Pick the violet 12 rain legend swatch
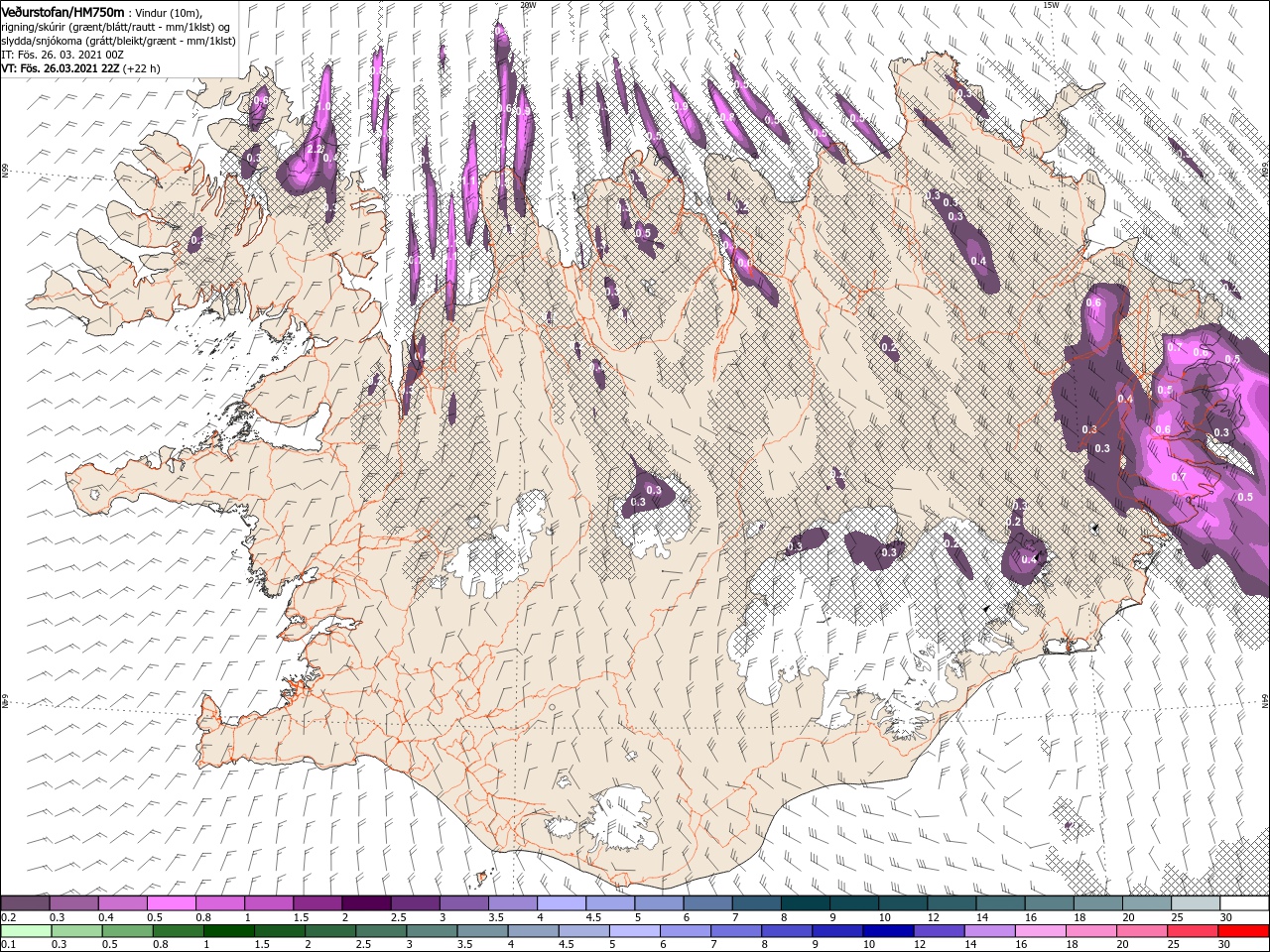 [x=940, y=930]
